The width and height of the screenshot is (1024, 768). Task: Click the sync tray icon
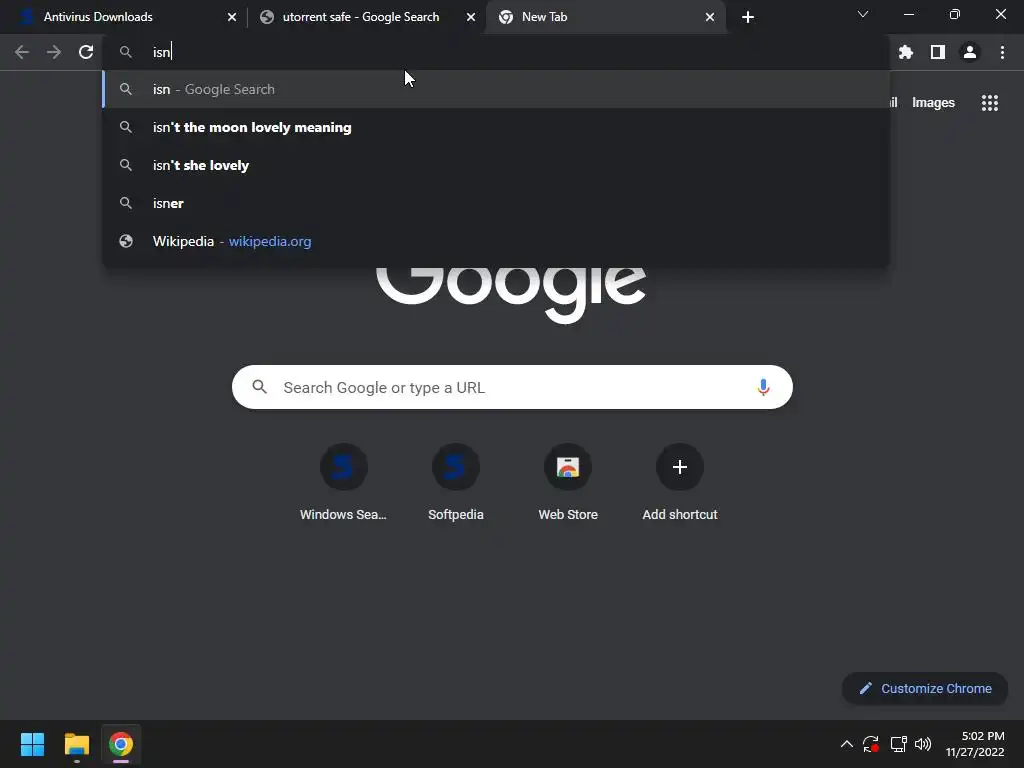click(871, 744)
